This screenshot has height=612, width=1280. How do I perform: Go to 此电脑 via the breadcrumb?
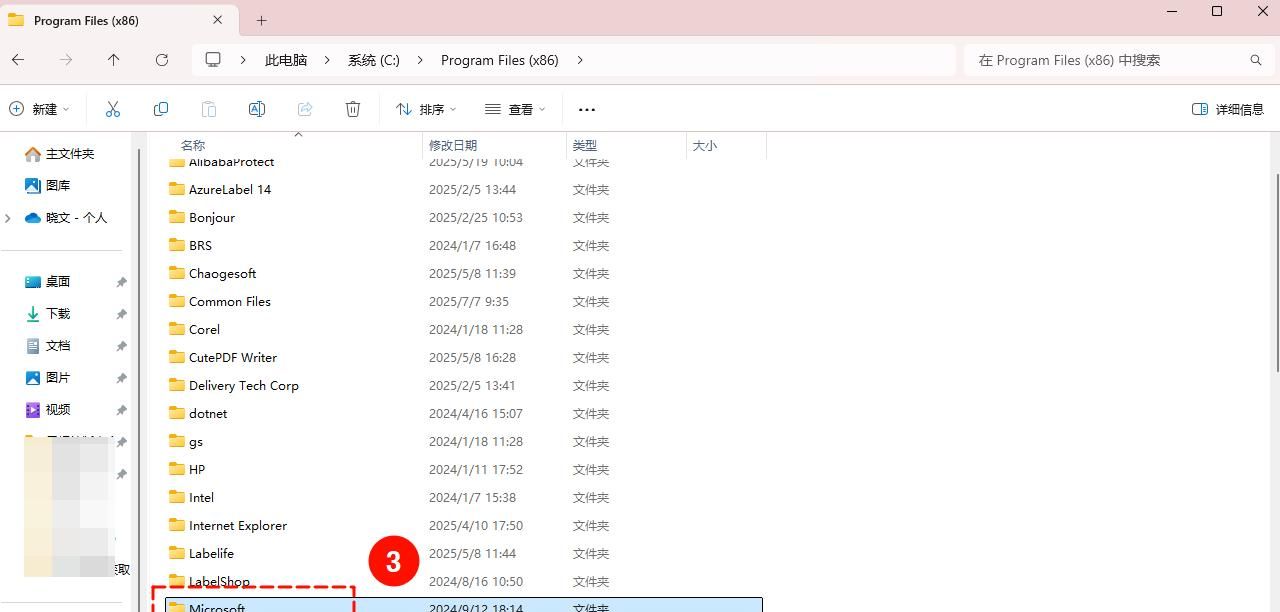tap(285, 60)
